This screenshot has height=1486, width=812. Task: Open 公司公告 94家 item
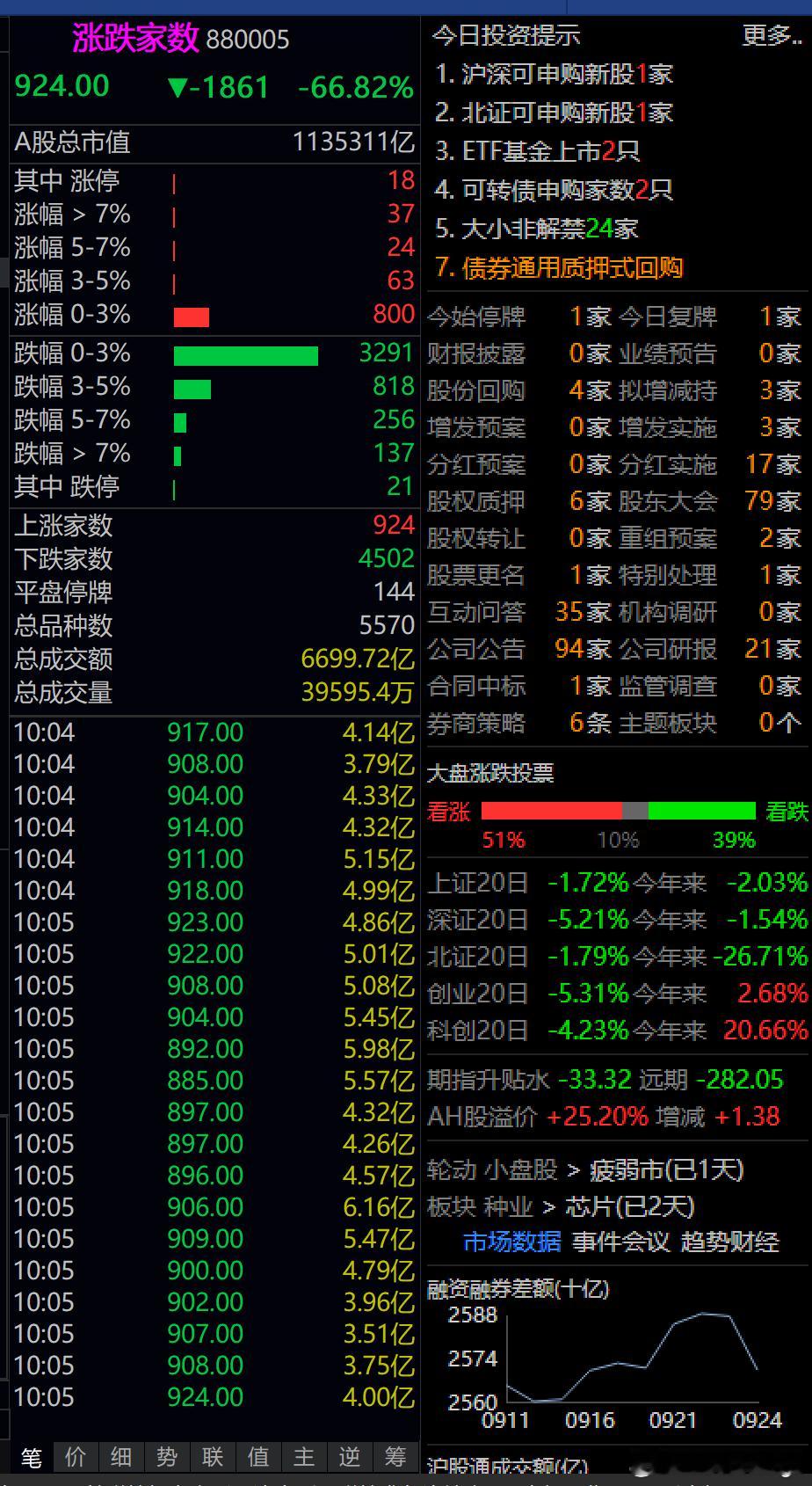[519, 649]
